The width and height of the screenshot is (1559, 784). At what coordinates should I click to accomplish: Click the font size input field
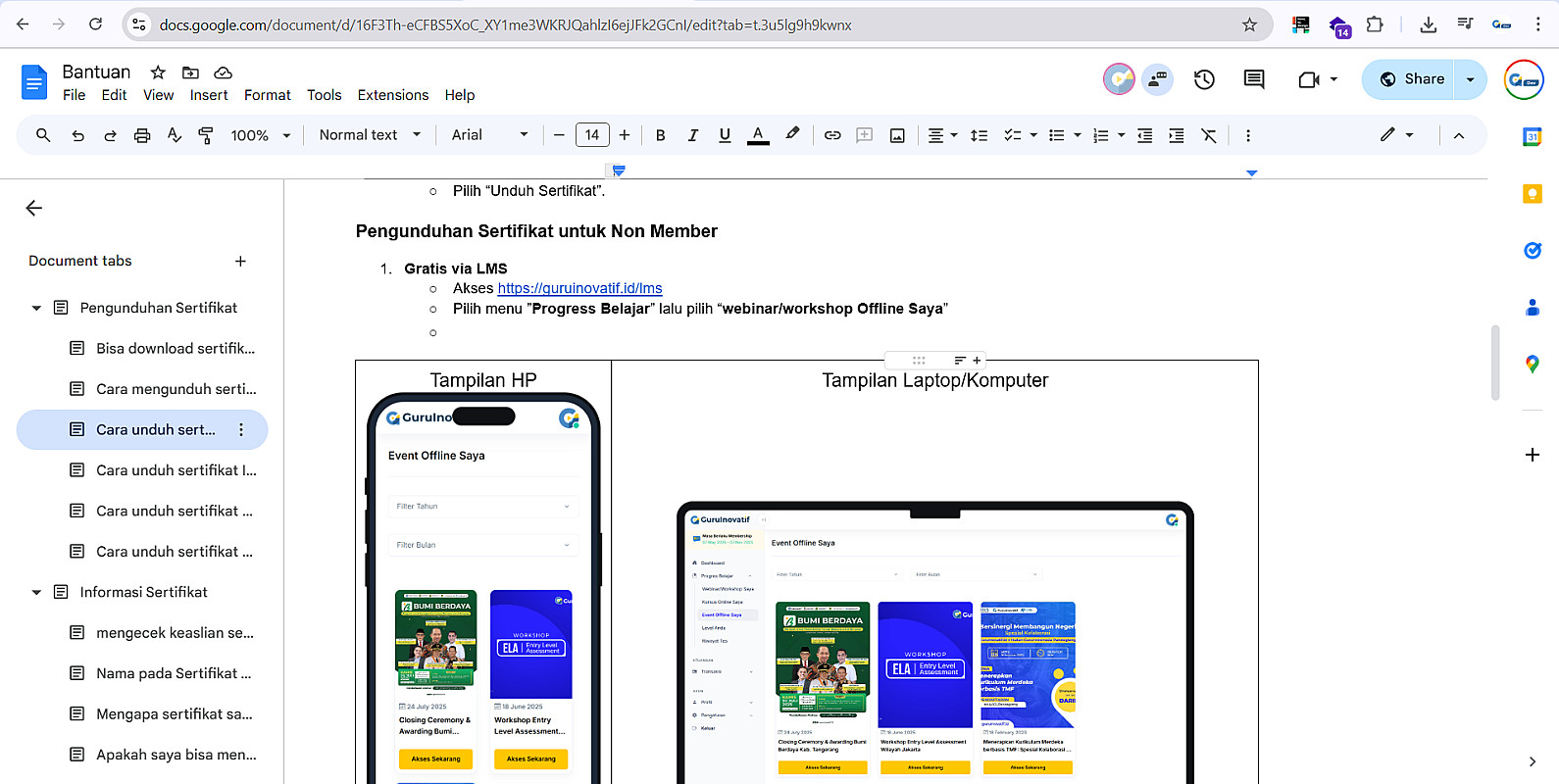tap(592, 135)
